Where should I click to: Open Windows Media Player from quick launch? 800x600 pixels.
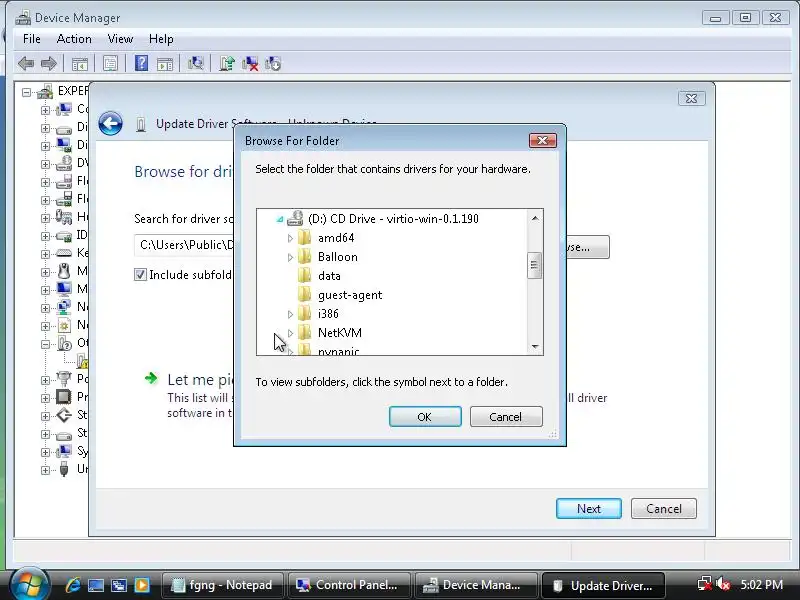[x=142, y=585]
